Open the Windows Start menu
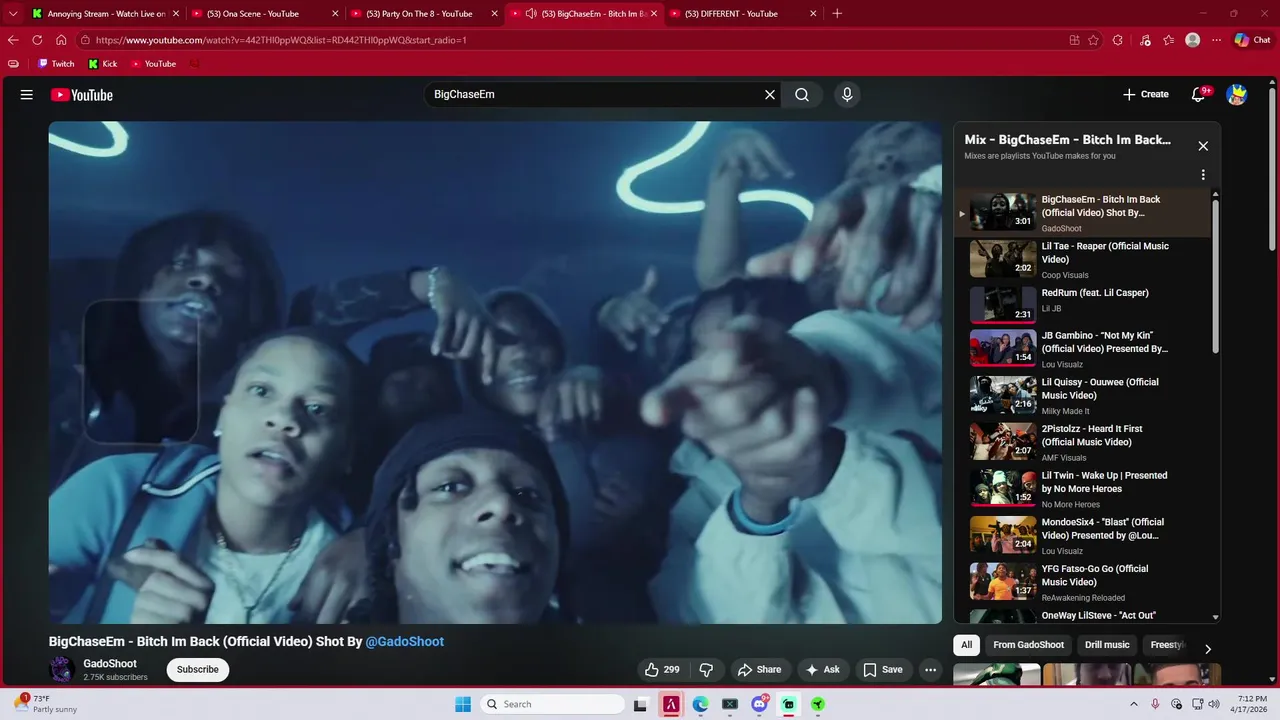The height and width of the screenshot is (720, 1280). pyautogui.click(x=463, y=704)
